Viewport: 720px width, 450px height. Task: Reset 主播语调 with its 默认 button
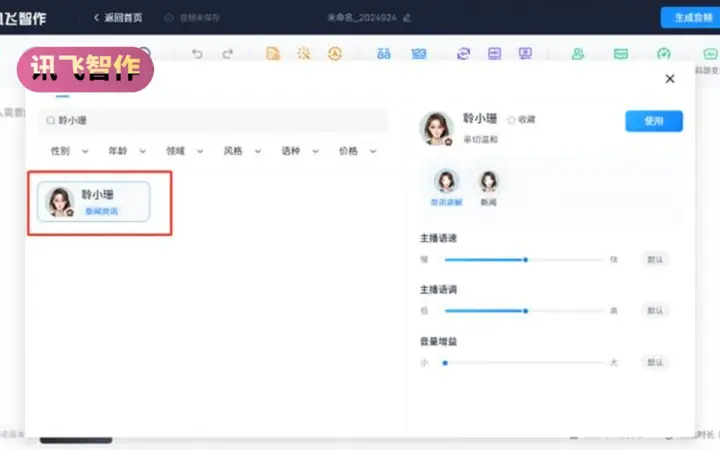[655, 311]
